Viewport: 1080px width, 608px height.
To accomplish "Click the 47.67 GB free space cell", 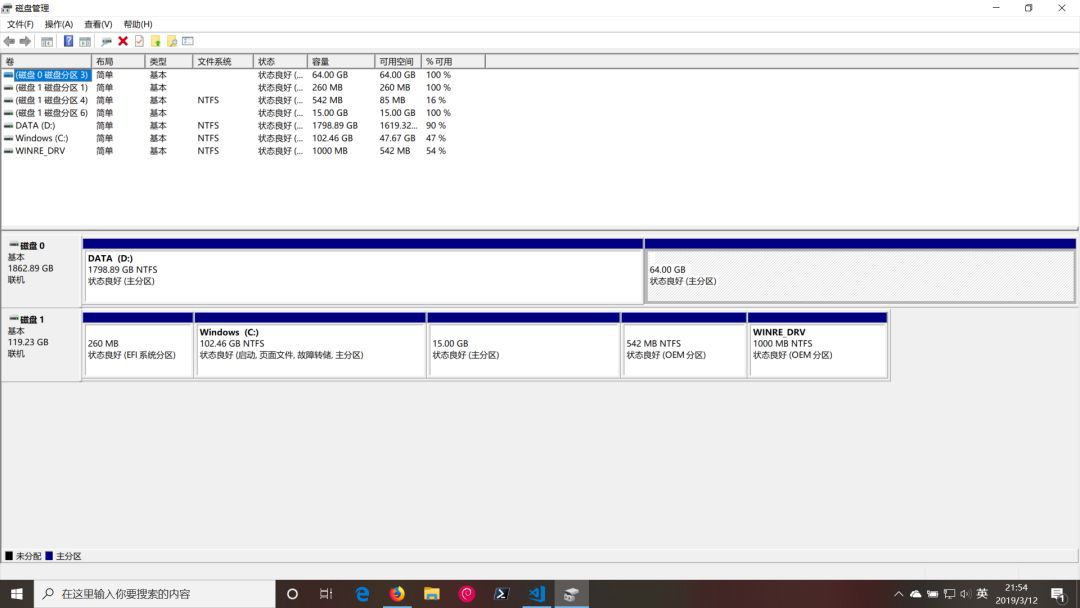I will (397, 138).
